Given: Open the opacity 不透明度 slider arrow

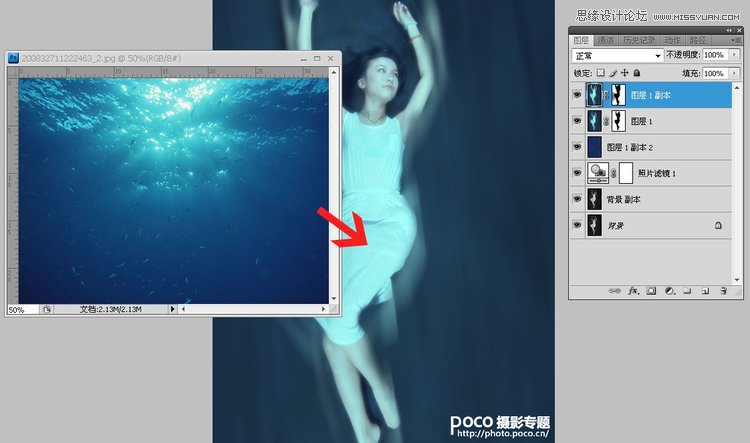Looking at the screenshot, I should (x=734, y=55).
